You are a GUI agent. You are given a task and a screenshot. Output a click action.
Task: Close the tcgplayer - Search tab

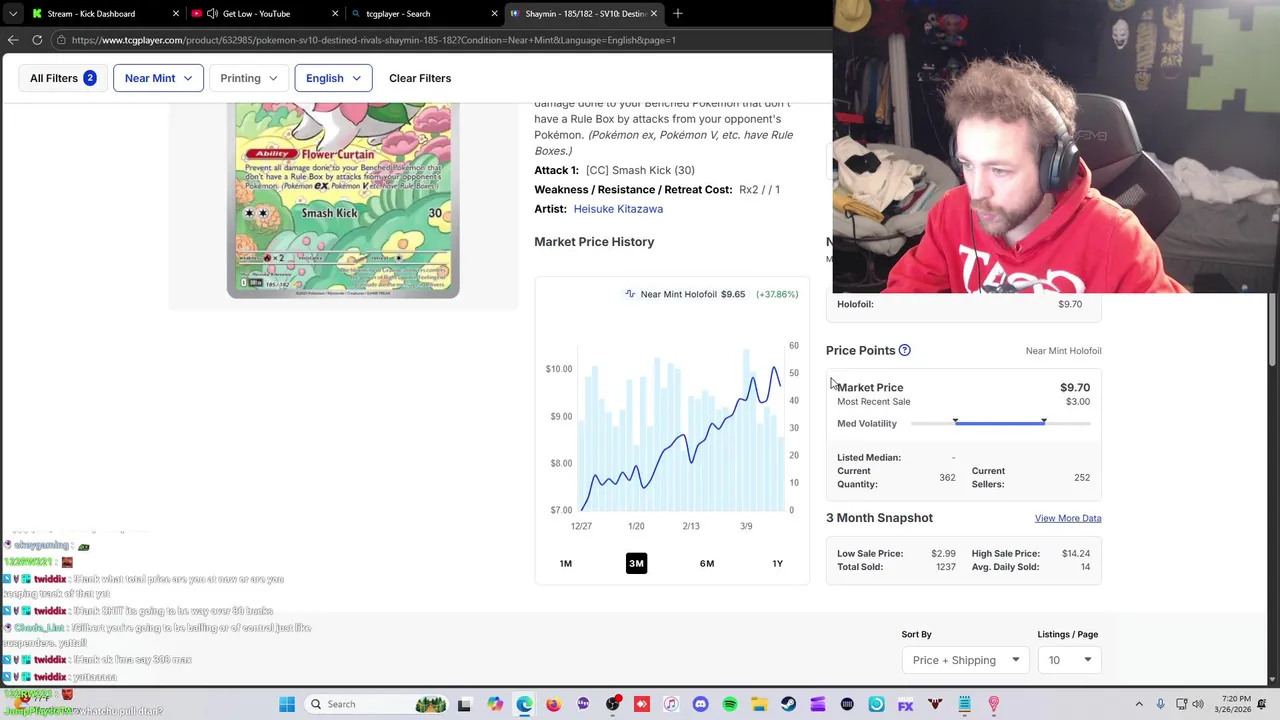tap(494, 13)
